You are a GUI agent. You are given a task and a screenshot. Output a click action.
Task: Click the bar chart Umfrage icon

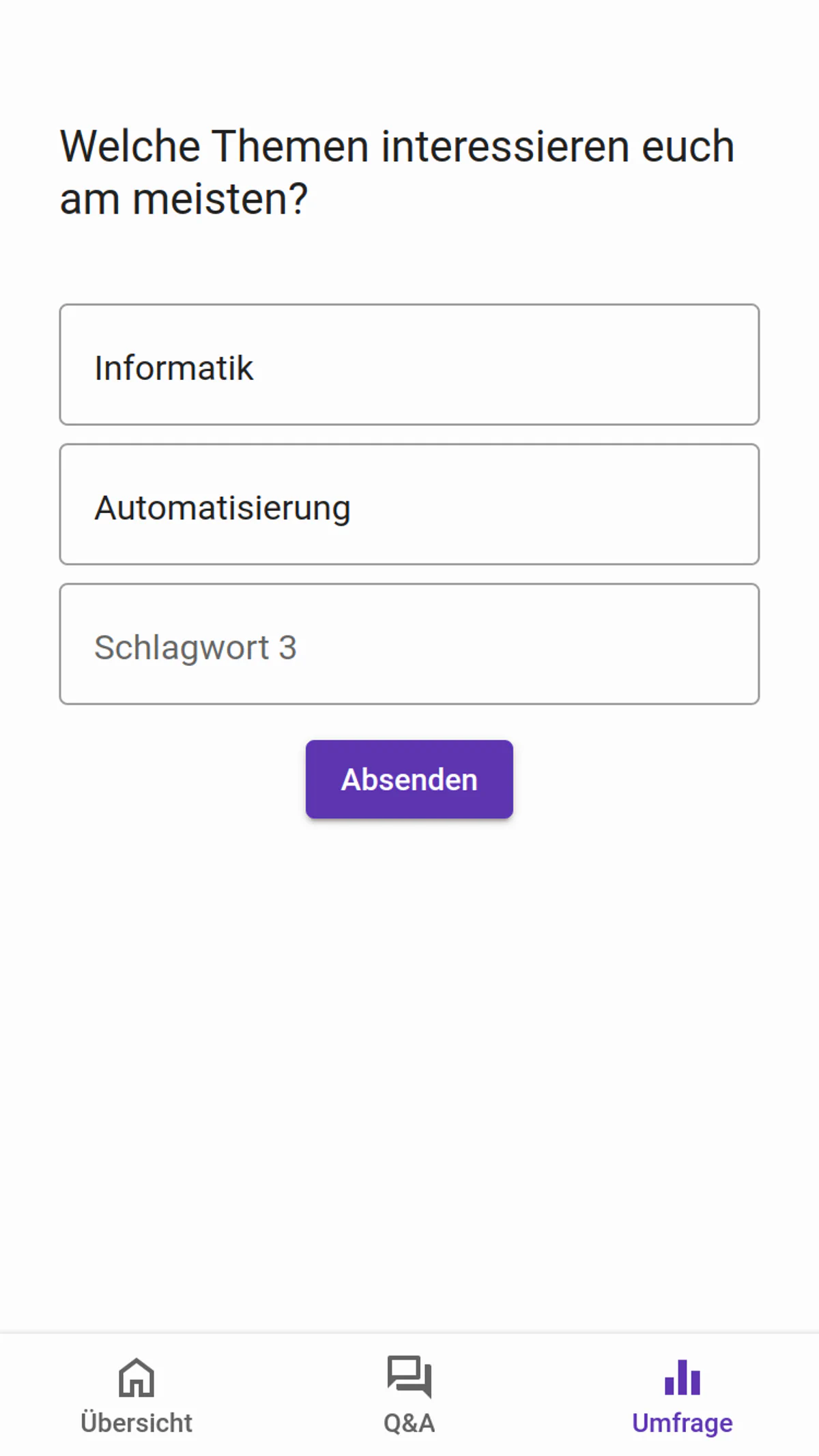coord(682,1377)
